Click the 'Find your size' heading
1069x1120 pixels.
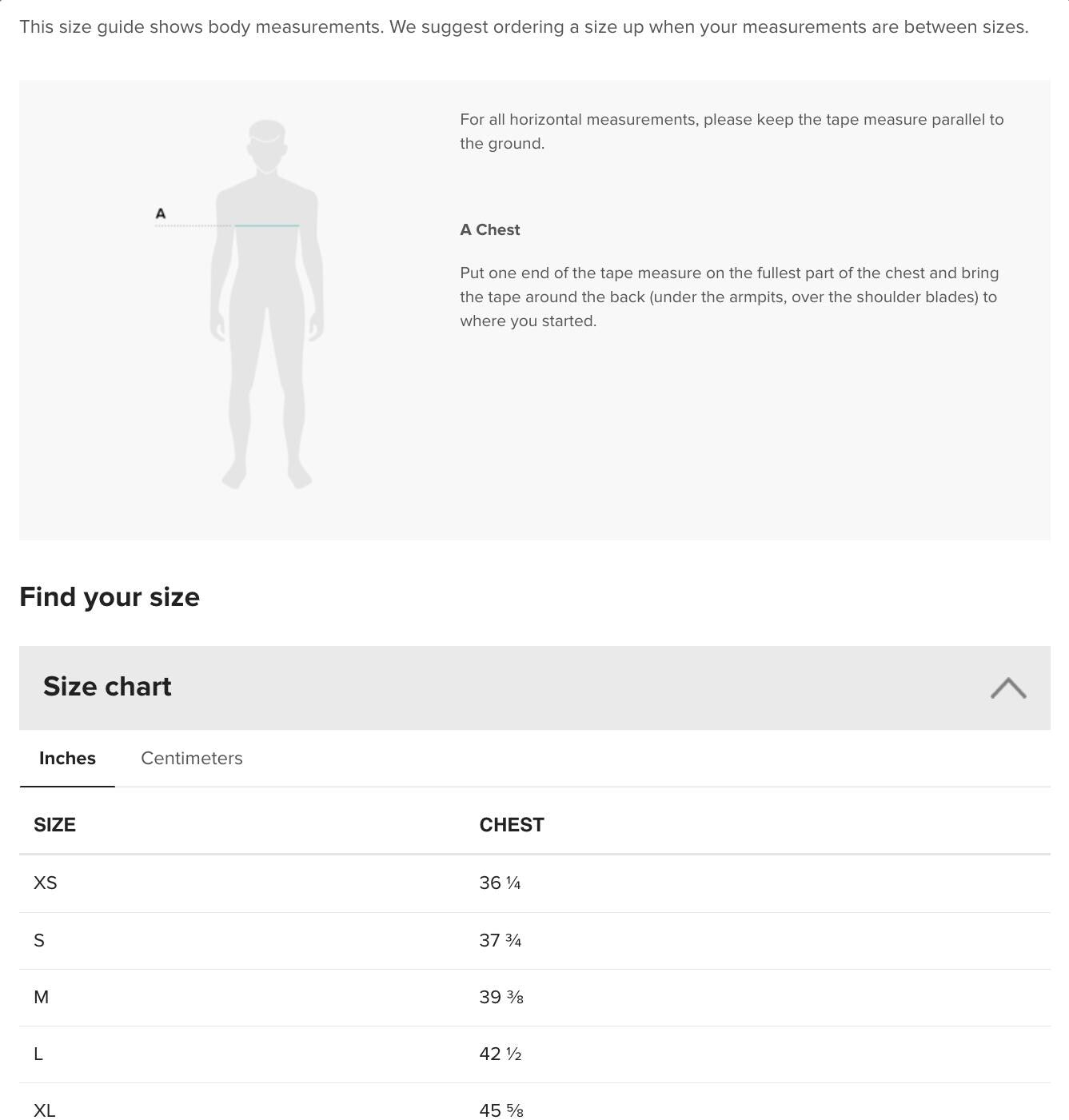pyautogui.click(x=110, y=597)
